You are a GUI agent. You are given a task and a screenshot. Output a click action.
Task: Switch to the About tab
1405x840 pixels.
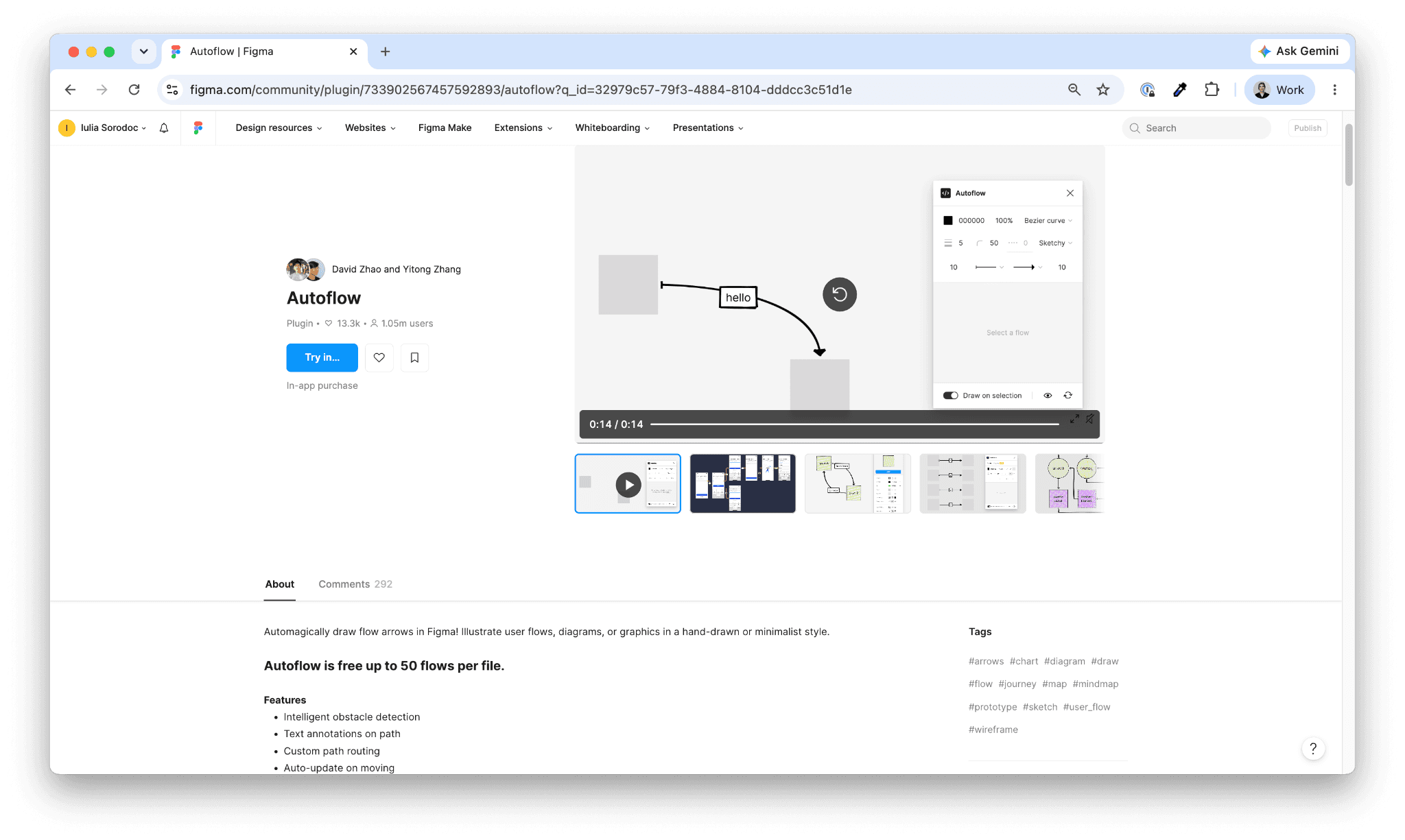click(x=279, y=584)
